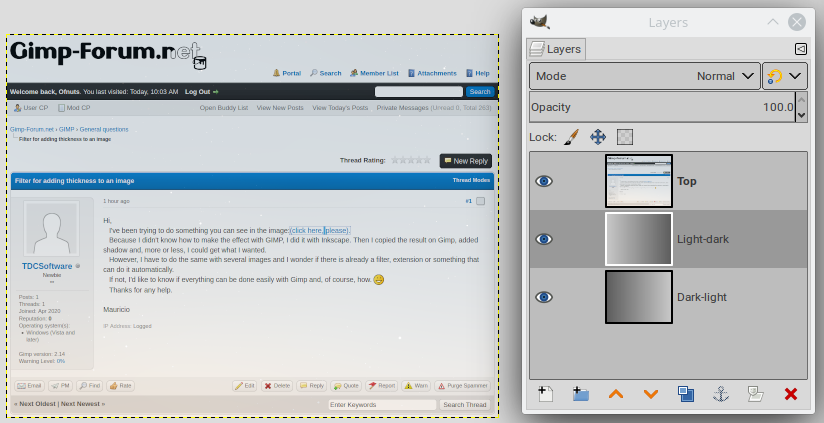Click the New Reply button

pos(466,161)
